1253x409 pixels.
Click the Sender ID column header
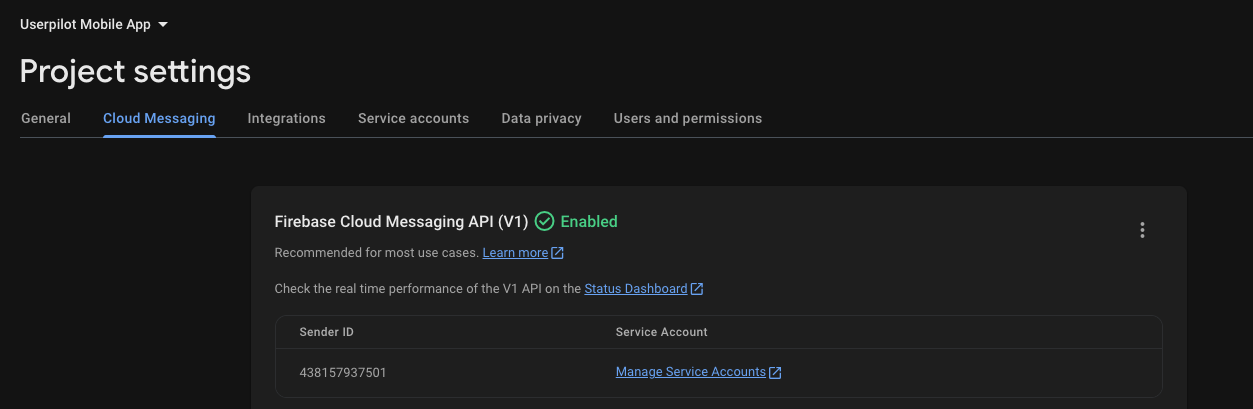point(326,332)
